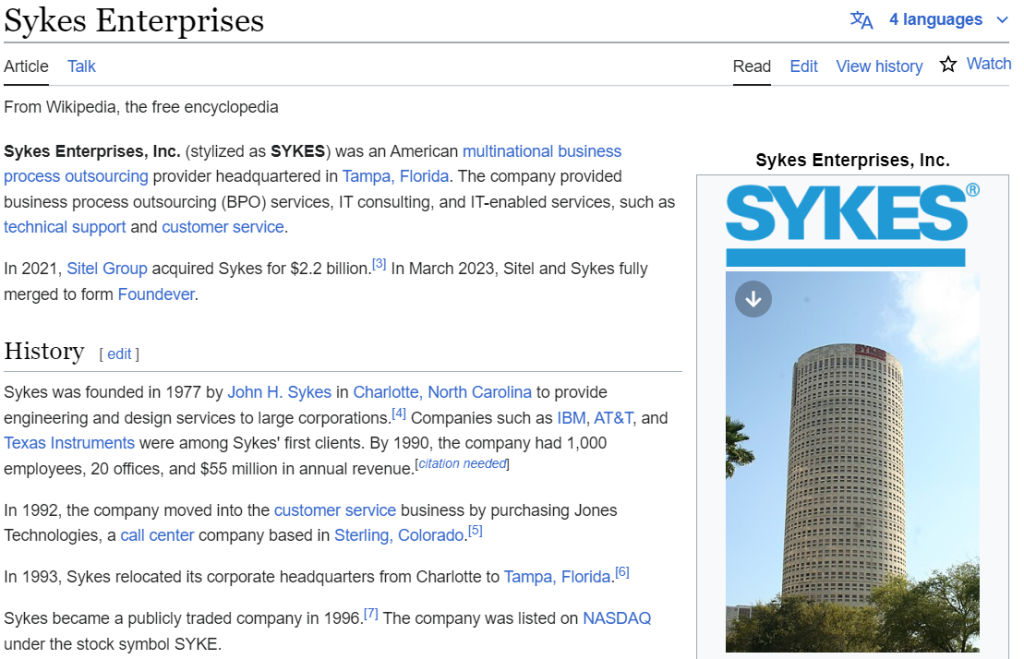The height and width of the screenshot is (659, 1024).
Task: Open customer service link in 1992 paragraph
Action: point(335,510)
